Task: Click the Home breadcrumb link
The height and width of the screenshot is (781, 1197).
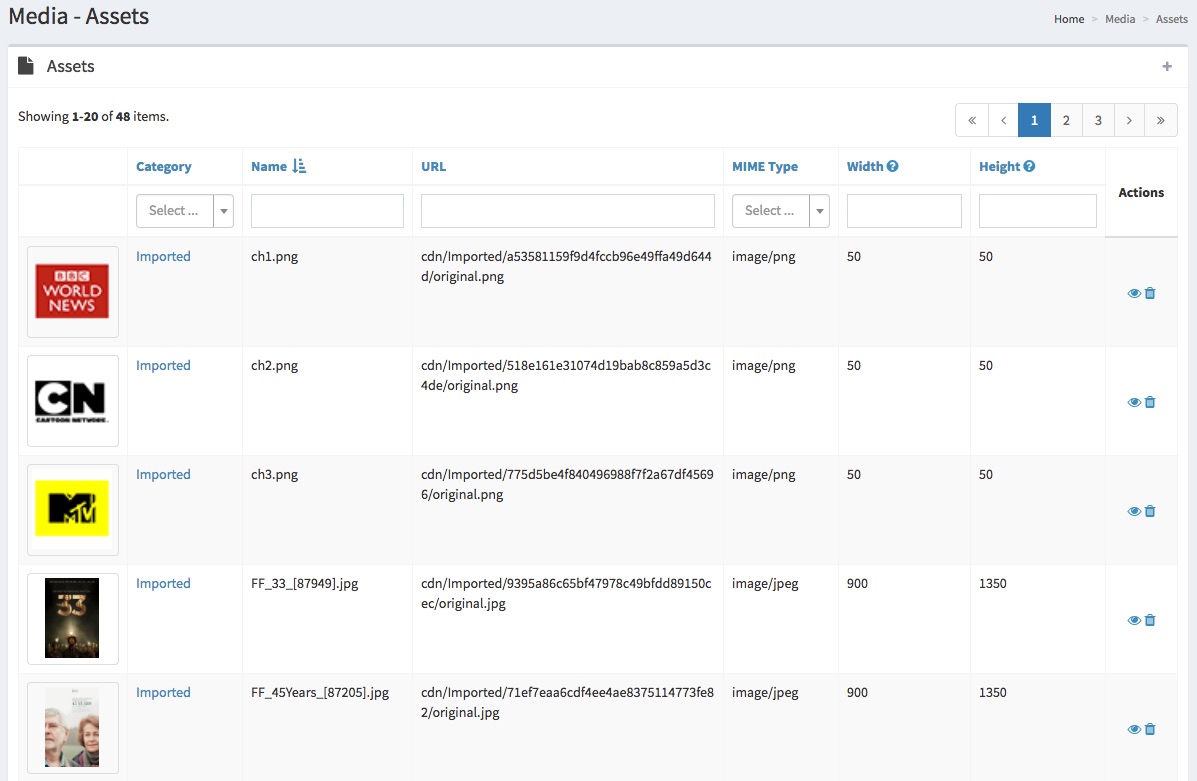Action: coord(1069,19)
